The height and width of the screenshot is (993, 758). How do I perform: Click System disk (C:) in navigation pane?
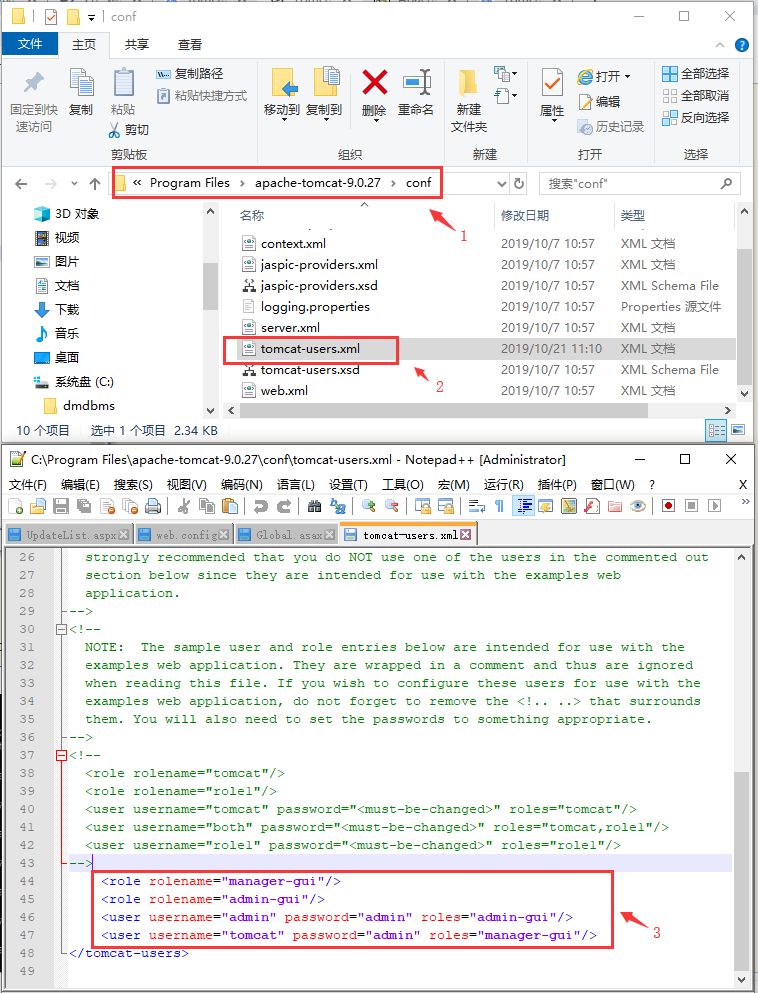point(84,382)
